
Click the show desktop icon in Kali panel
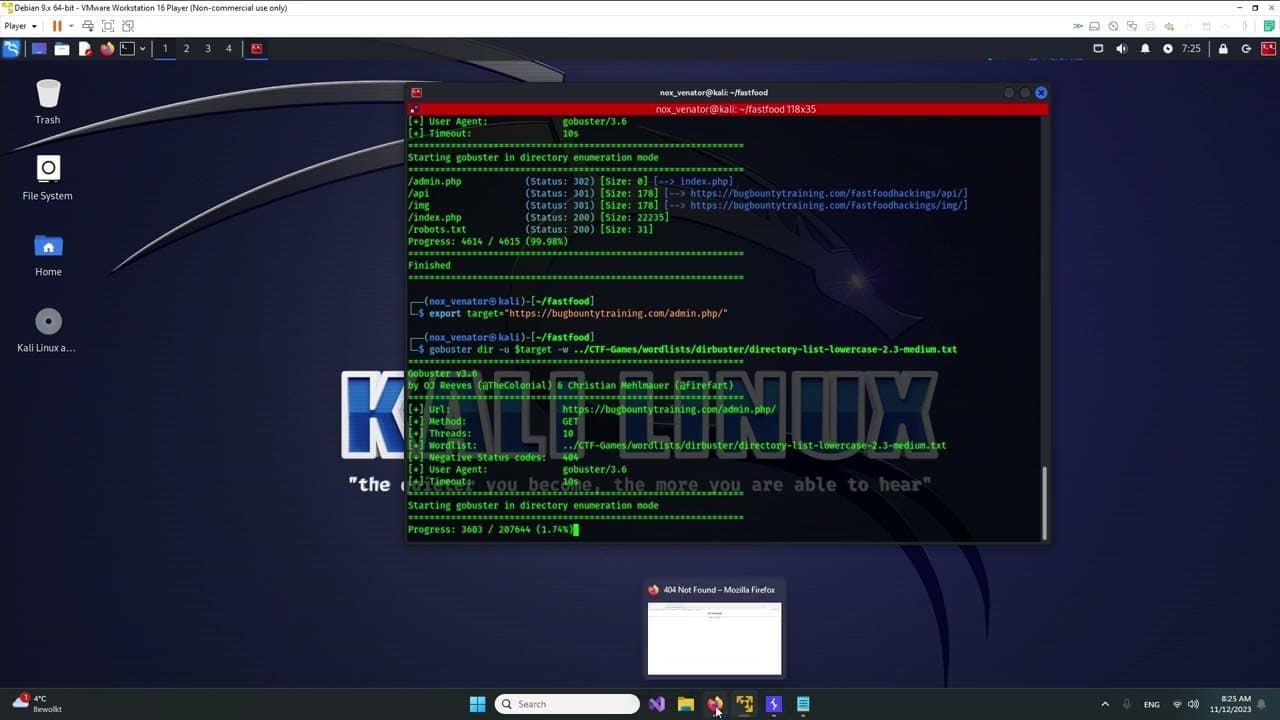click(39, 48)
